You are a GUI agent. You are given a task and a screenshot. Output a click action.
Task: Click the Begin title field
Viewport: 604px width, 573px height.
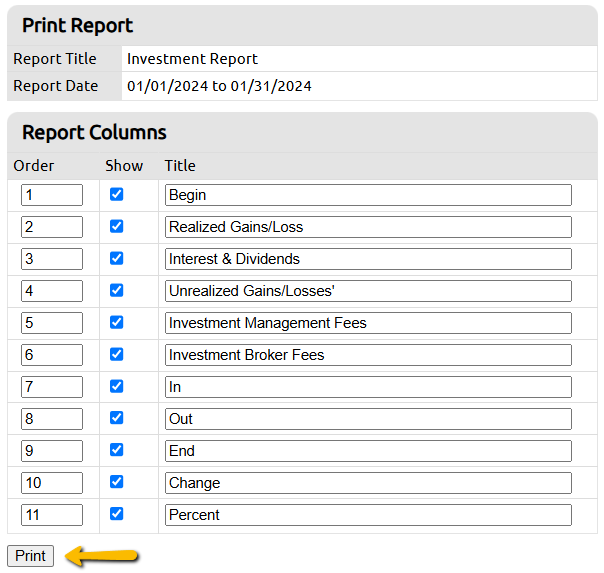[368, 195]
